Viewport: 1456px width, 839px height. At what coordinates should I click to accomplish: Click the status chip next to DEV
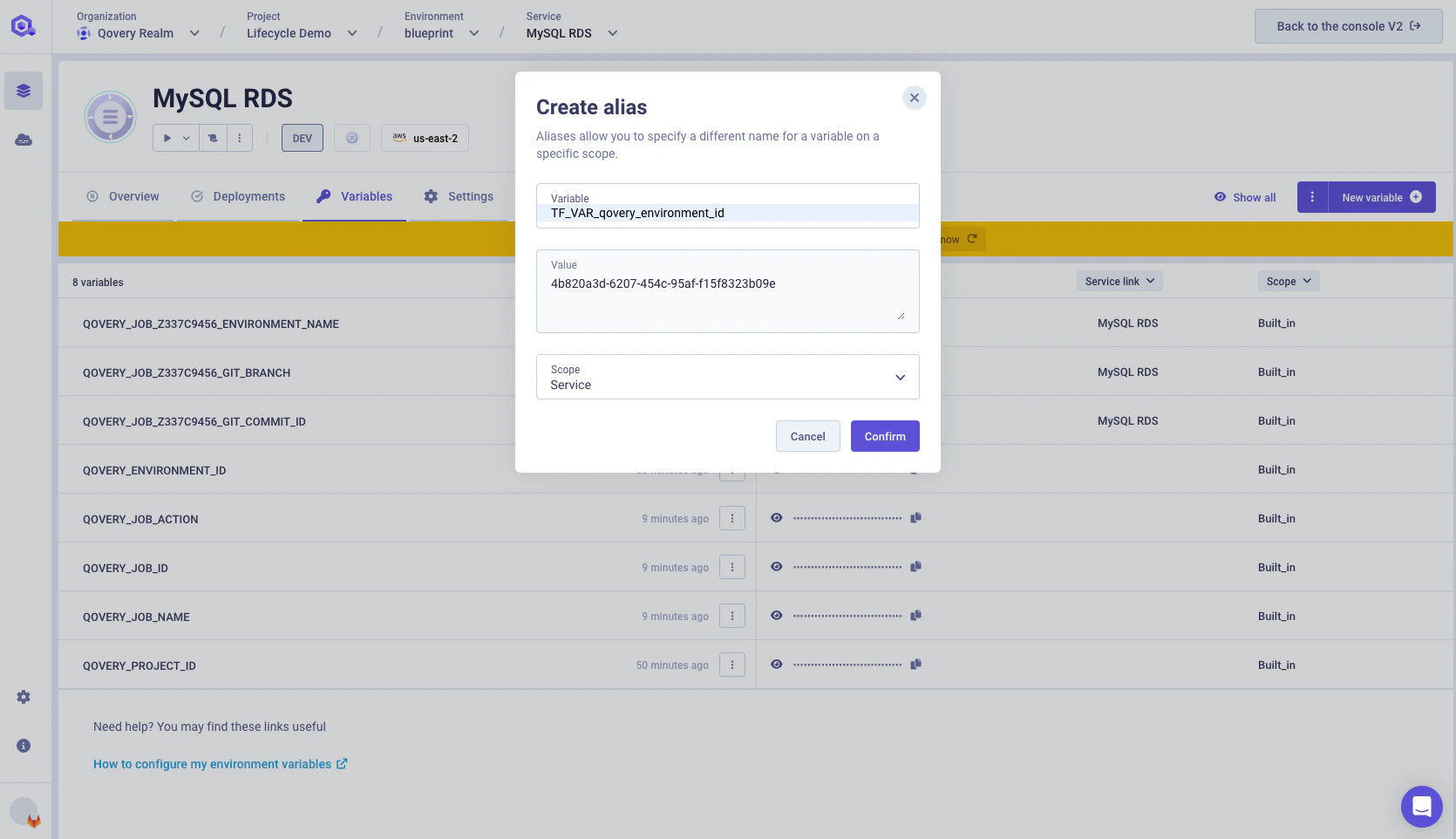tap(352, 138)
